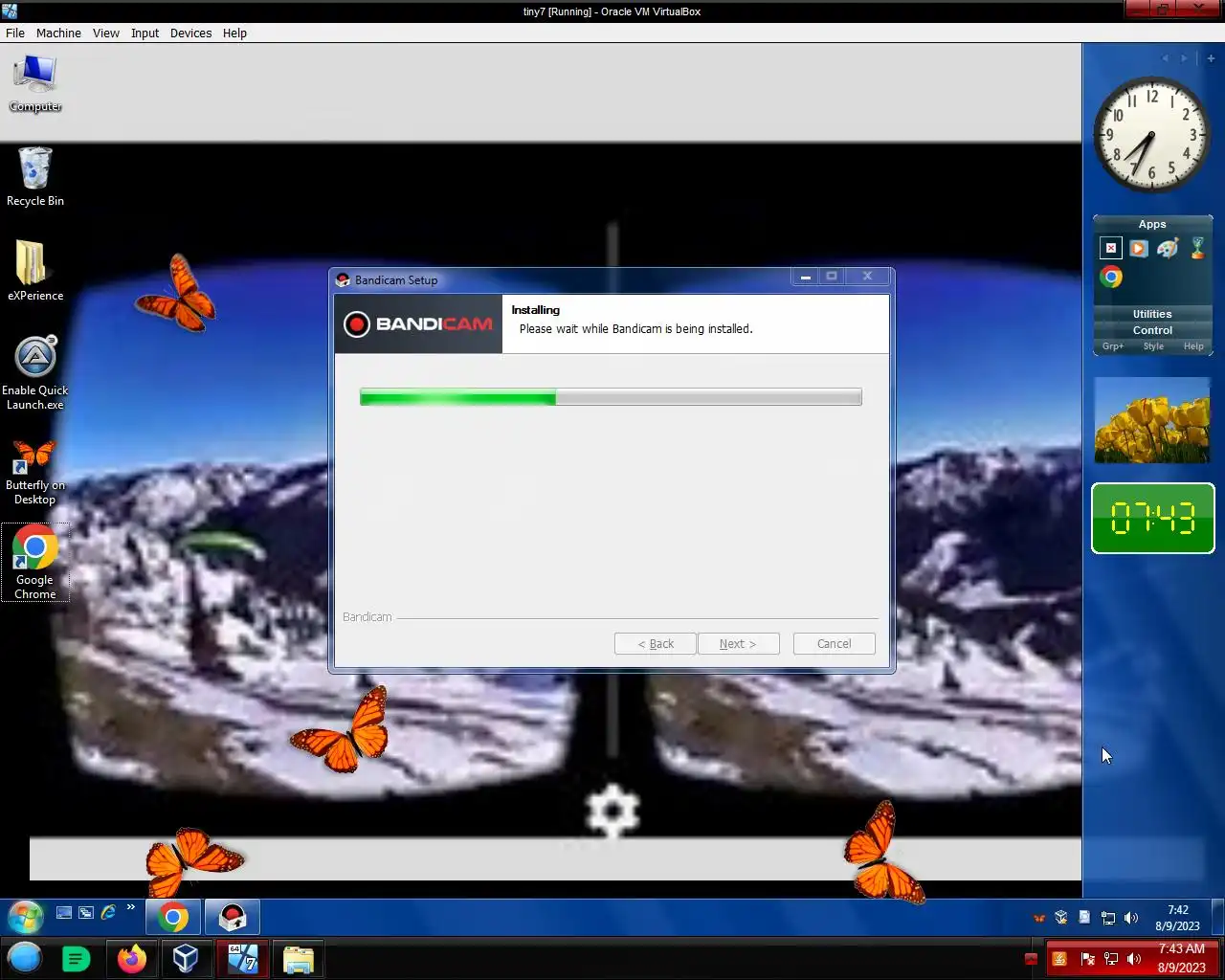1225x980 pixels.
Task: Open the Recycle Bin icon
Action: (35, 177)
